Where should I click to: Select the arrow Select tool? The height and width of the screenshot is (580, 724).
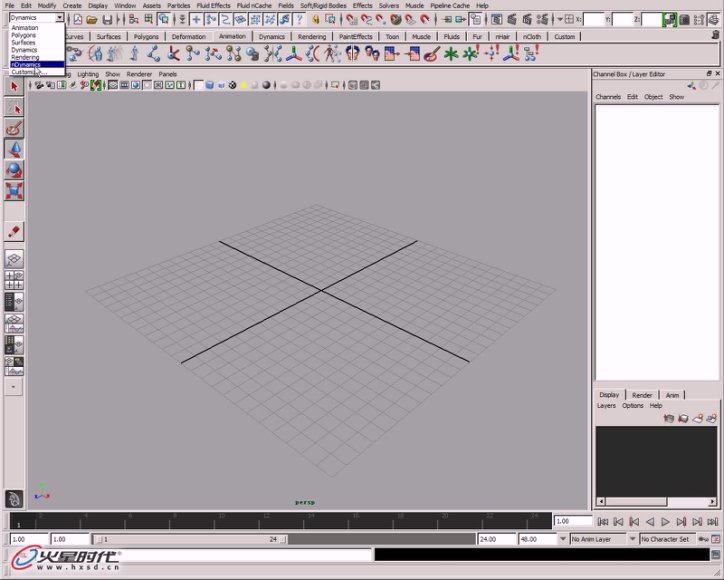click(14, 86)
